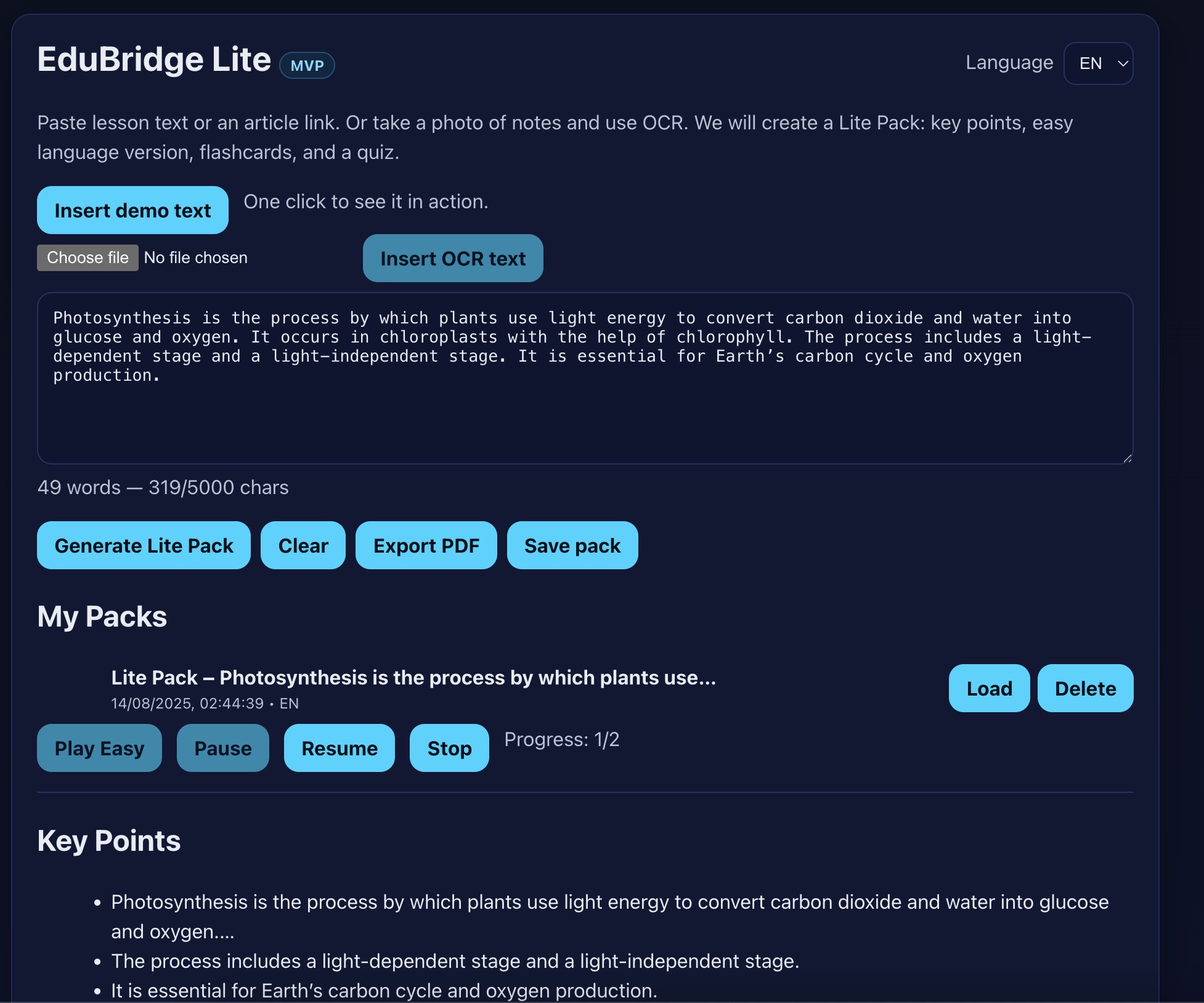Start Play Easy audio playback
Screen dimensions: 1204x1003
pos(99,748)
